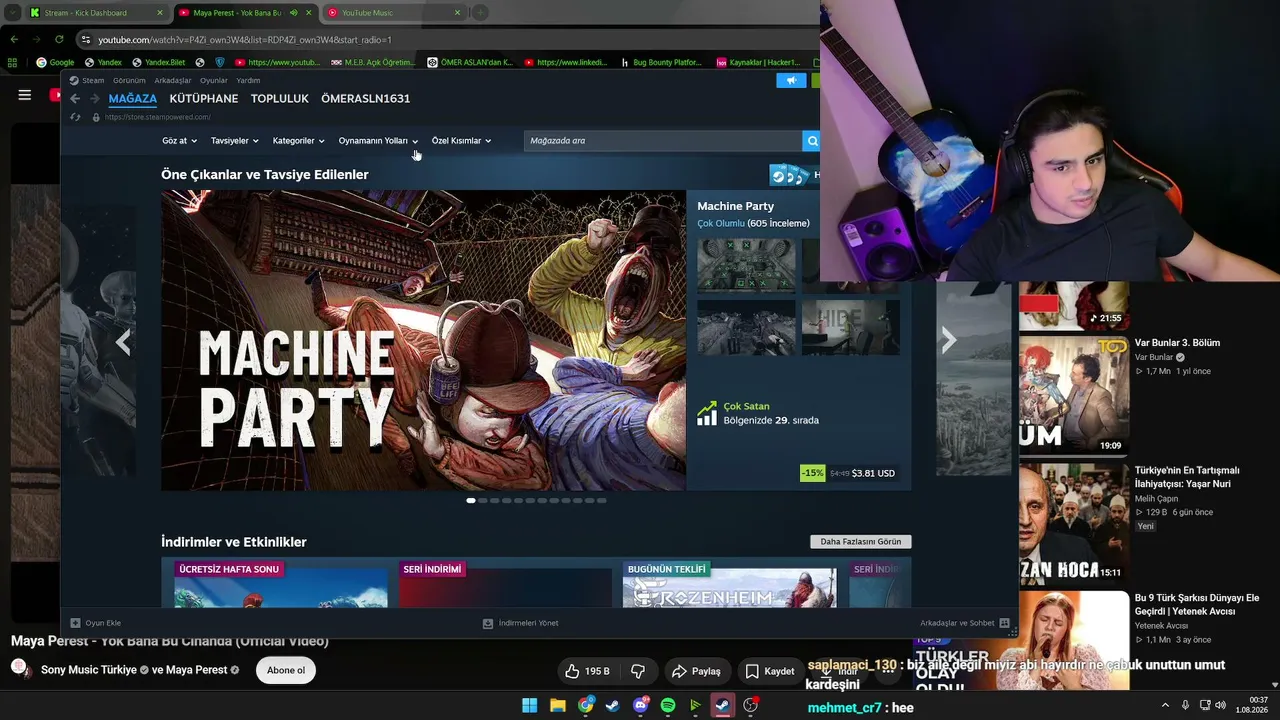Open the HIDE room Machine Party screenshot
This screenshot has height=720, width=1280.
(850, 327)
